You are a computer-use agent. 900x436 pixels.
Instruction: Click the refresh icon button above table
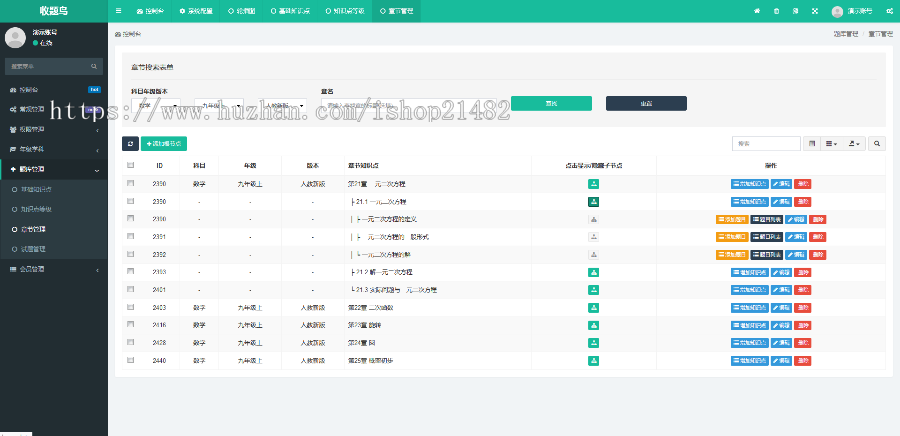tap(130, 143)
